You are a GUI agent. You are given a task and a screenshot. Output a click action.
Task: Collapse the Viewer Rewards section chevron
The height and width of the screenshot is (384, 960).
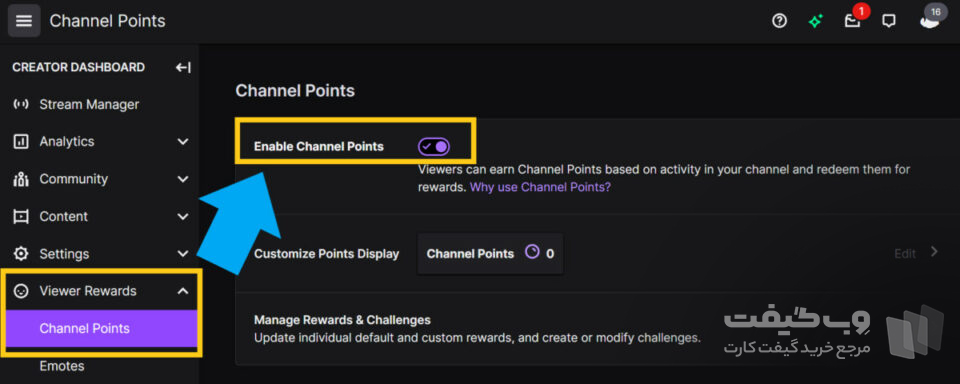coord(182,292)
